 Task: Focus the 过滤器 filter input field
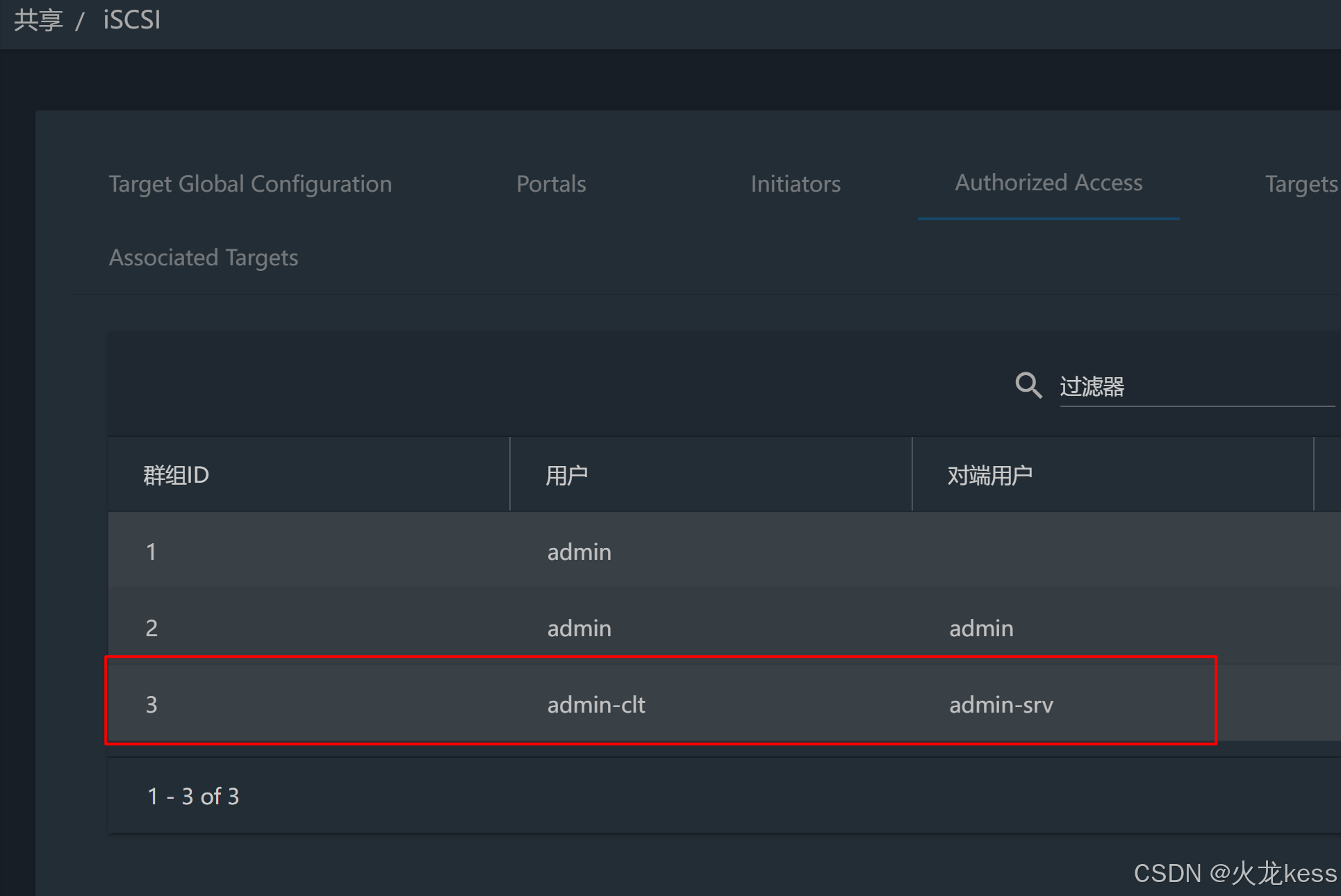(1197, 386)
